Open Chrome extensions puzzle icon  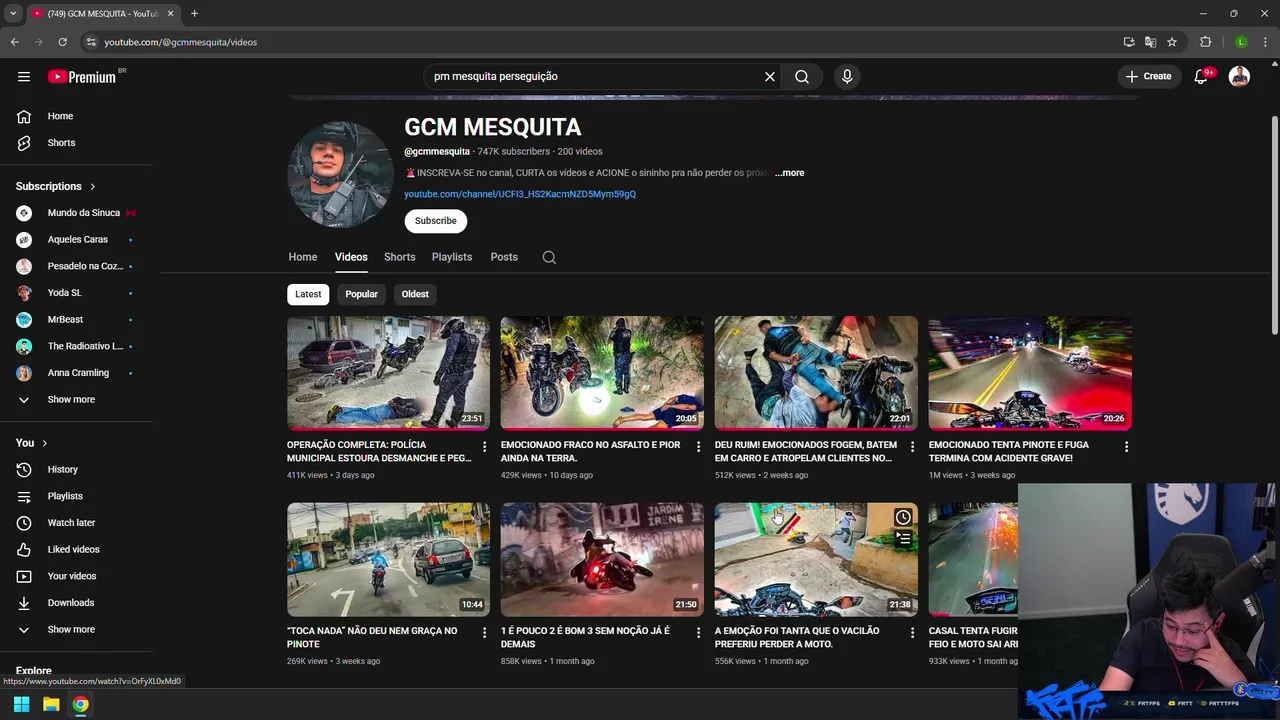tap(1206, 42)
